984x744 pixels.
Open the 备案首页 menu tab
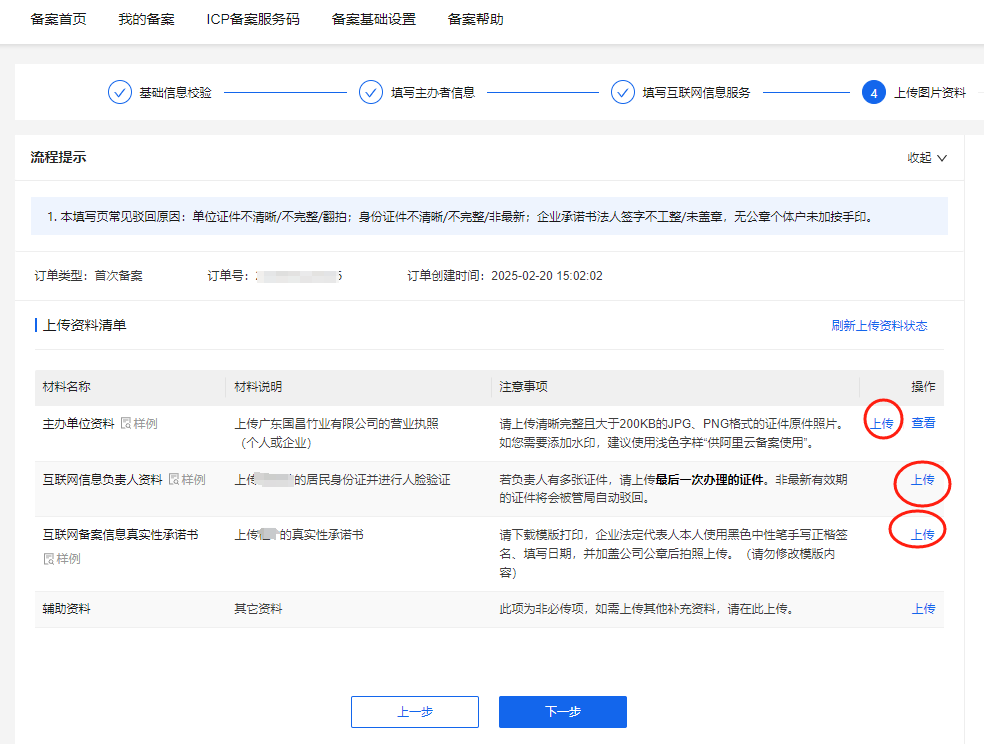click(58, 19)
